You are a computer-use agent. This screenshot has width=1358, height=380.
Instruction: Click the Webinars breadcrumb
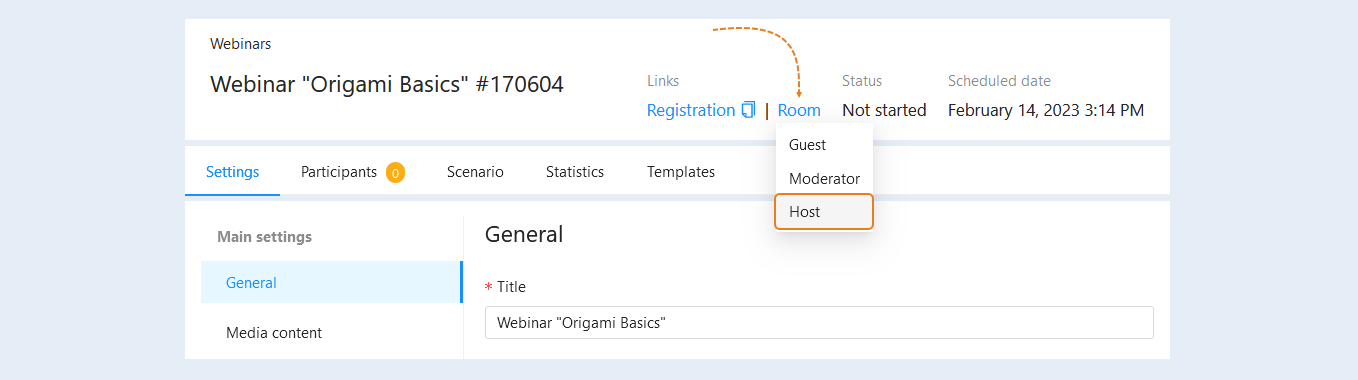coord(240,44)
